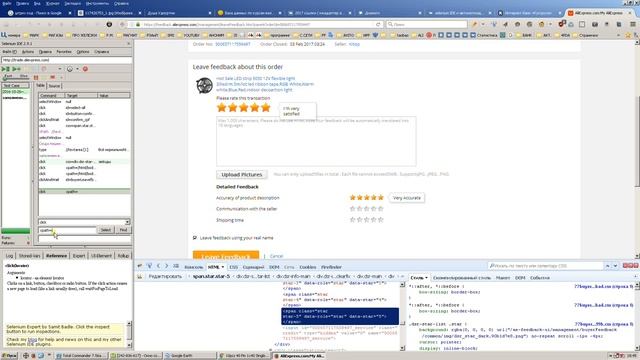Adjust the Fast-Slow speed slider in Selenium IDE
This screenshot has width=640, height=360.
coord(16,77)
